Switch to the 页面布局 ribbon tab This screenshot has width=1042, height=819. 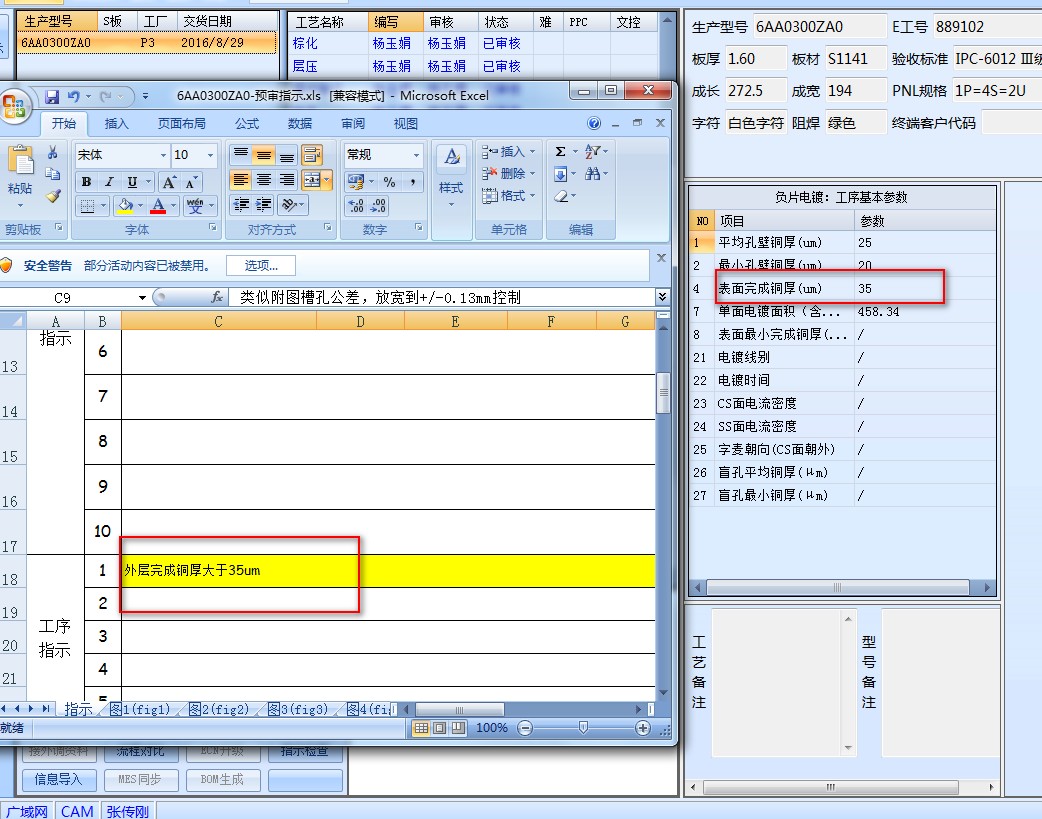[181, 124]
